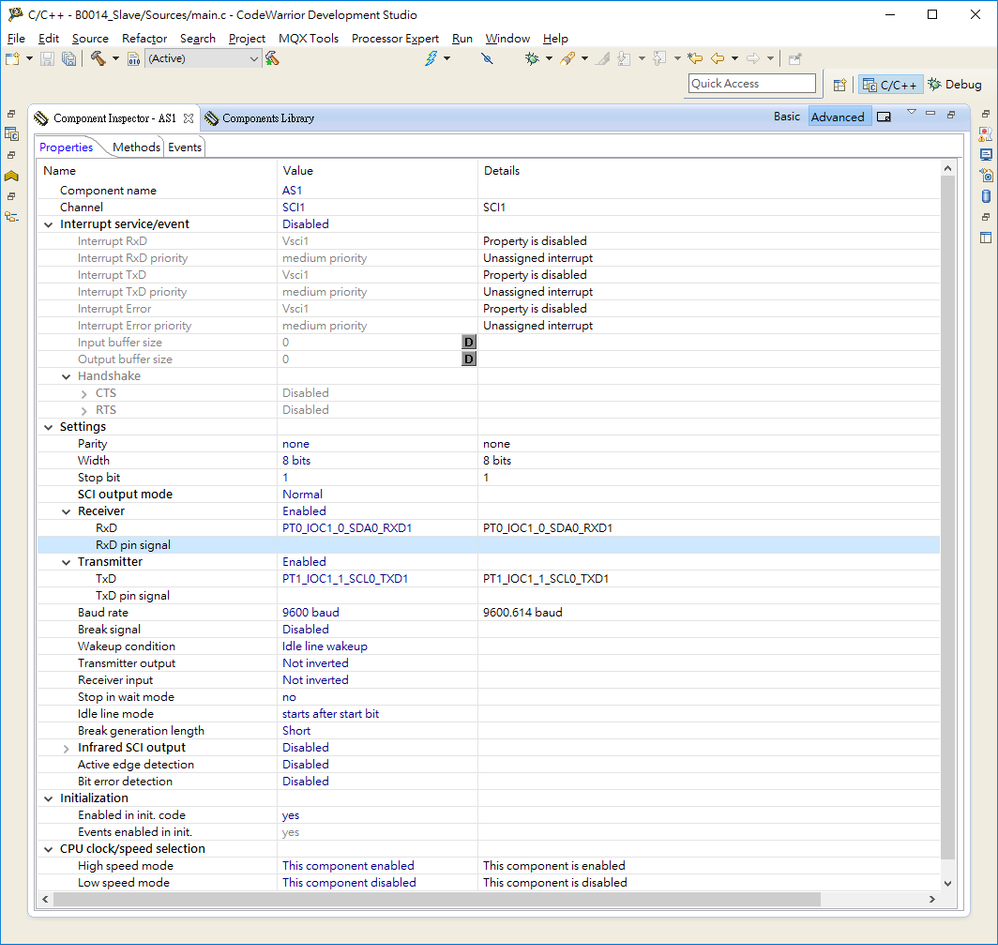The height and width of the screenshot is (945, 998).
Task: Click the blue crossed-out skip breakpoints icon
Action: tap(487, 59)
